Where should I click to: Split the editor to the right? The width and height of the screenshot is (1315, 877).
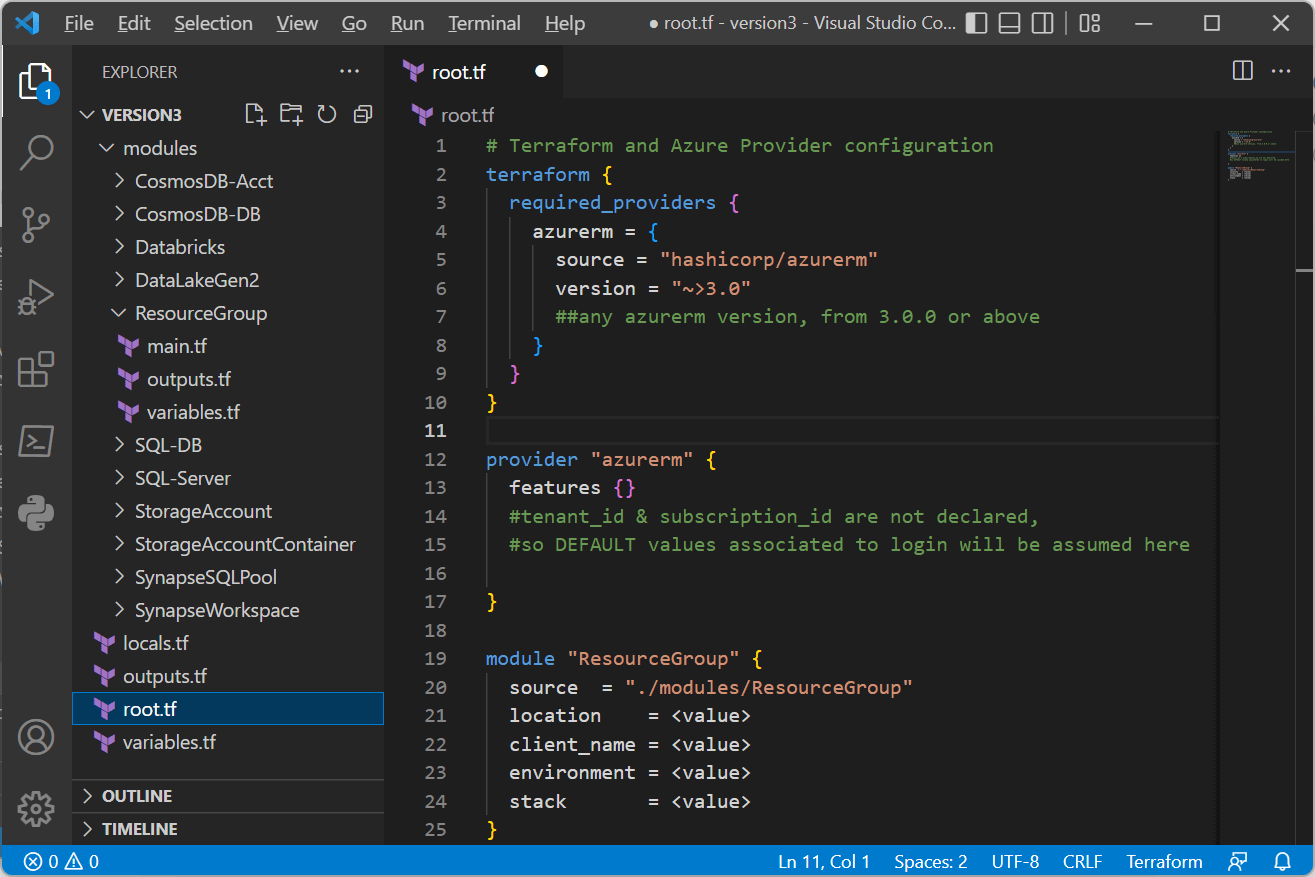coord(1242,71)
